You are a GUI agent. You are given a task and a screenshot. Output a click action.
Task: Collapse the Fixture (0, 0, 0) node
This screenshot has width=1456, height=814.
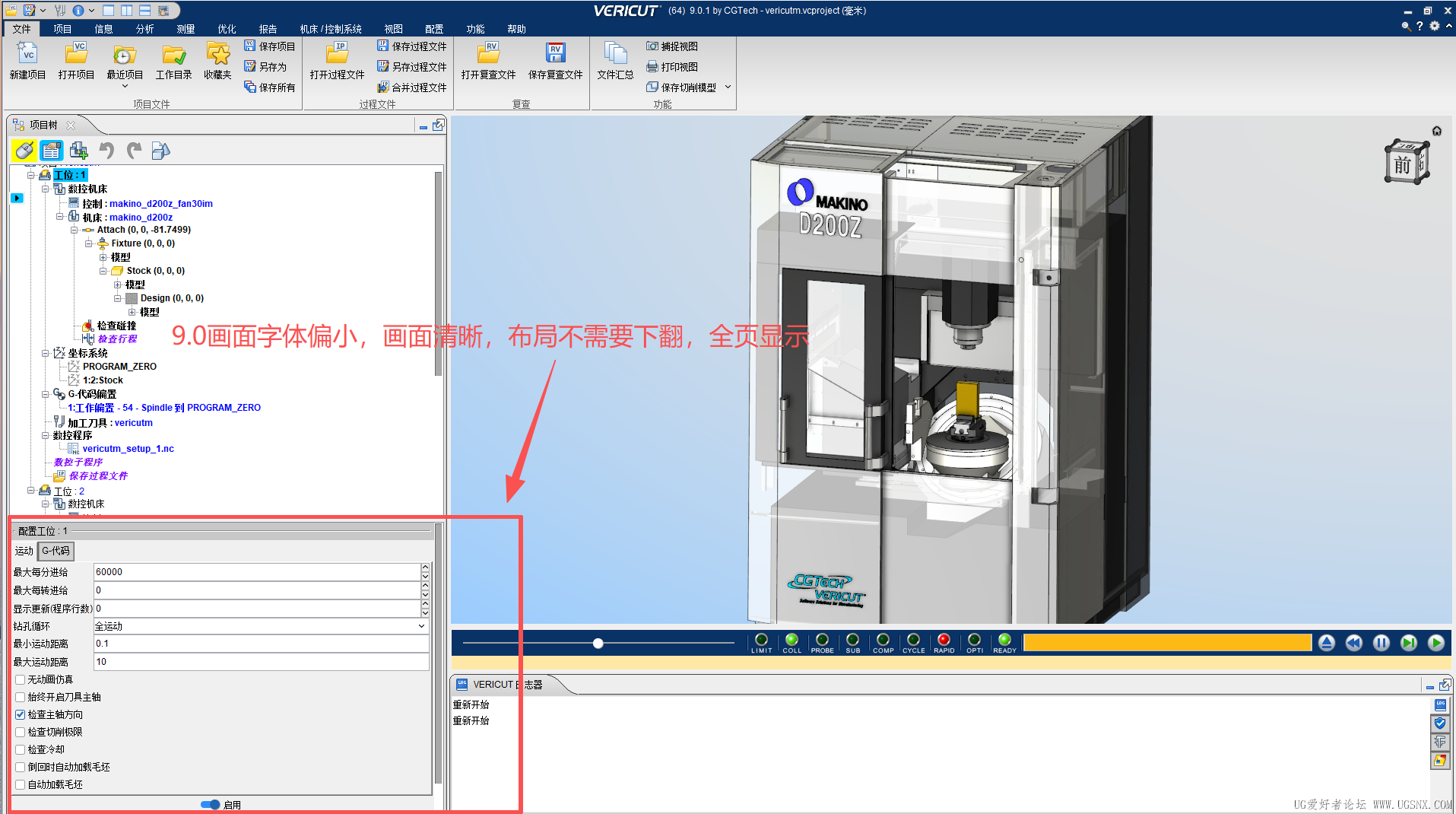point(89,243)
